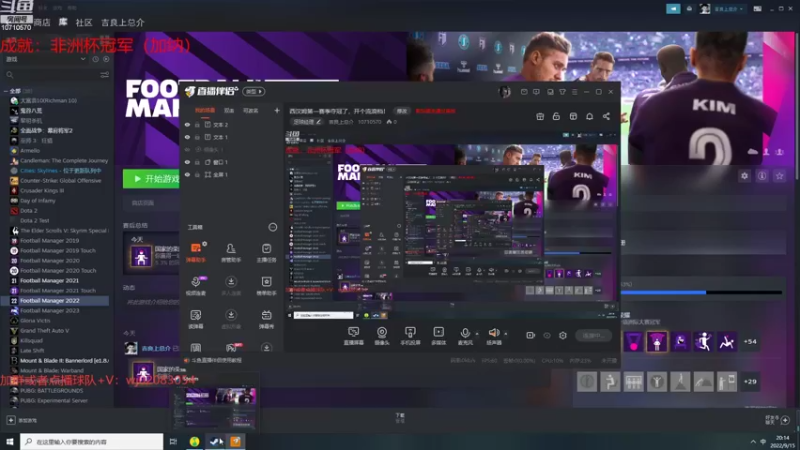Screen dimensions: 800x450
Task: Toggle visibility of 摄像头 1 source
Action: point(187,149)
